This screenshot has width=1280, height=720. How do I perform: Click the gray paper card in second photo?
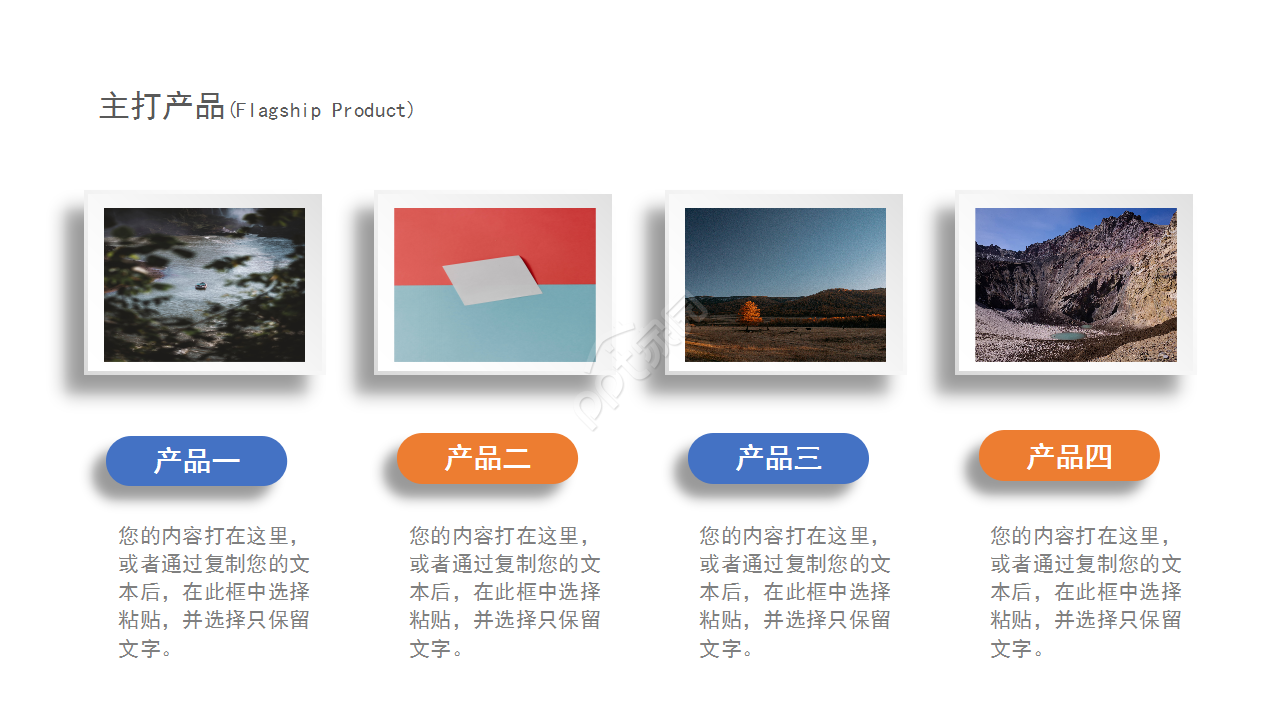[492, 280]
